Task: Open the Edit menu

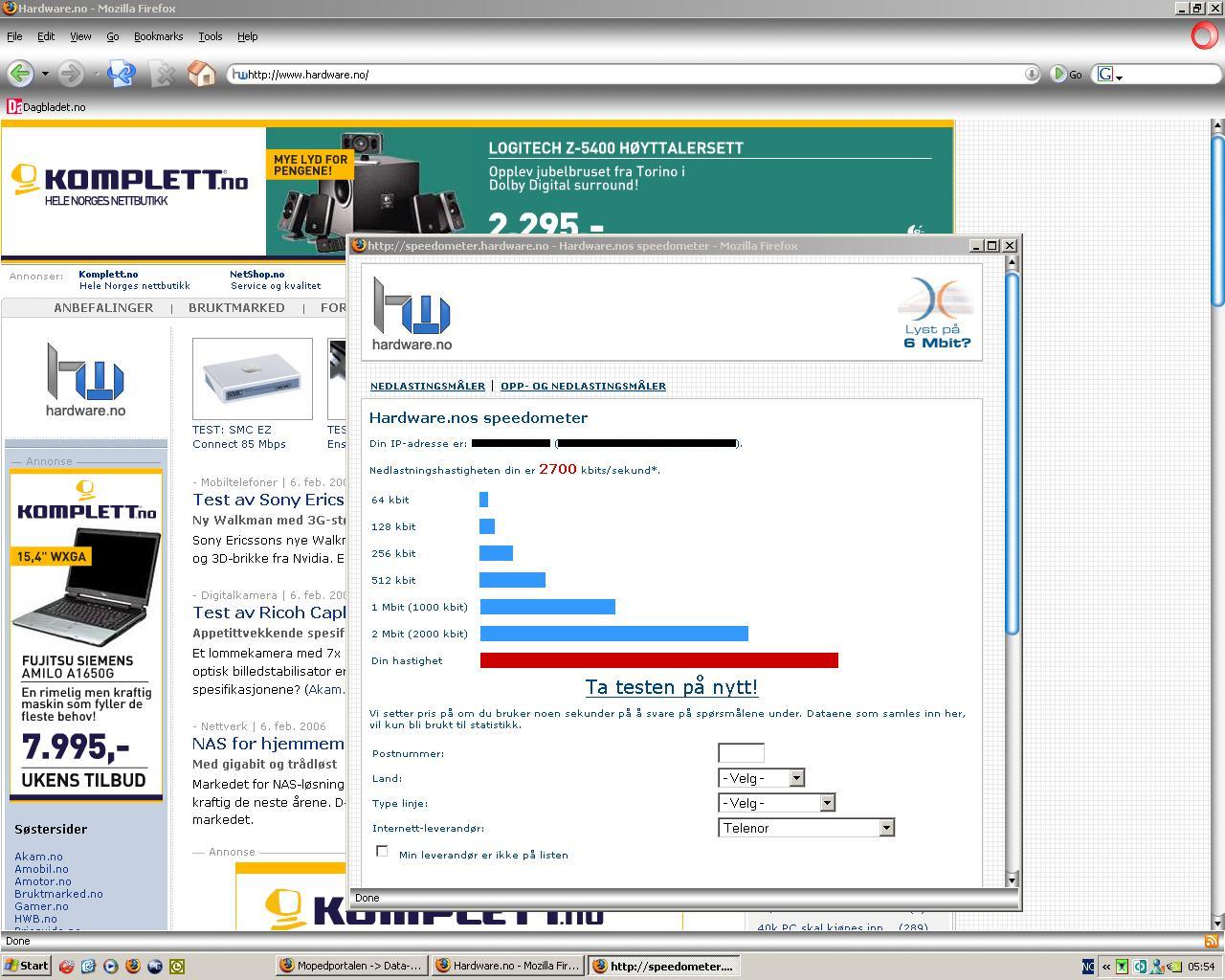Action: tap(46, 36)
